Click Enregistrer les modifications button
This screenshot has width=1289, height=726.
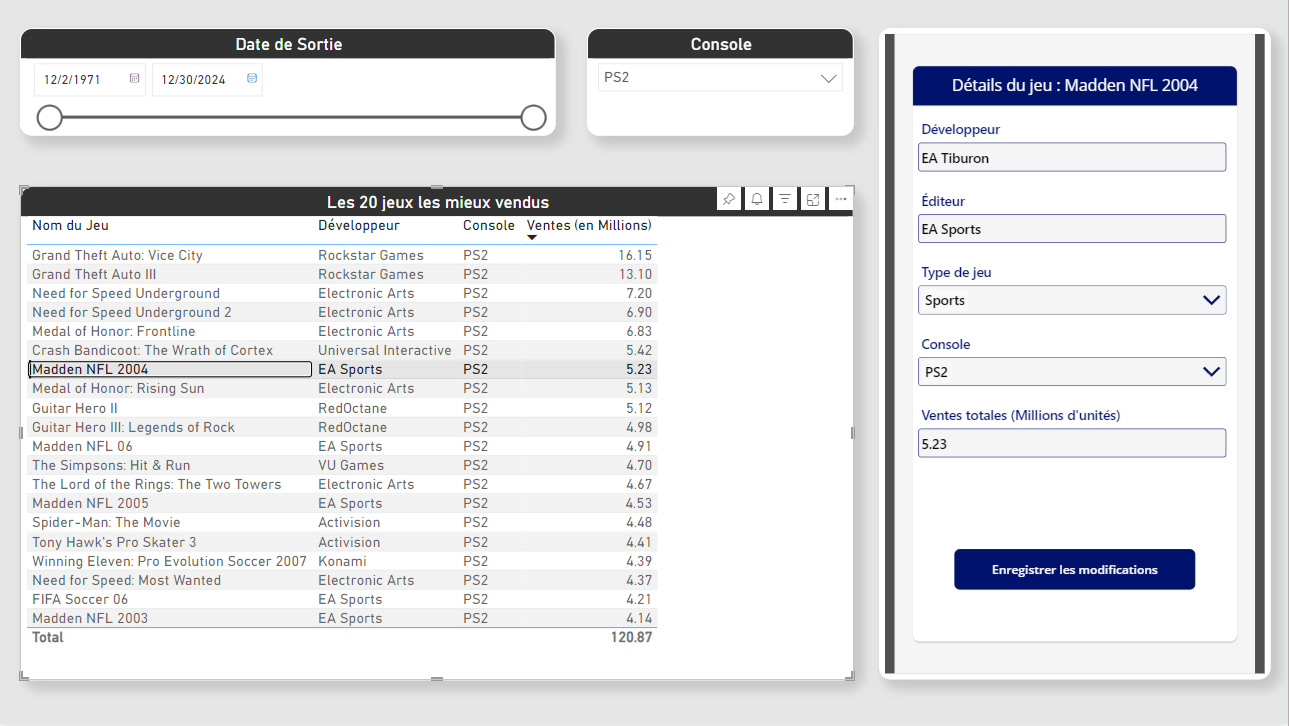point(1074,569)
